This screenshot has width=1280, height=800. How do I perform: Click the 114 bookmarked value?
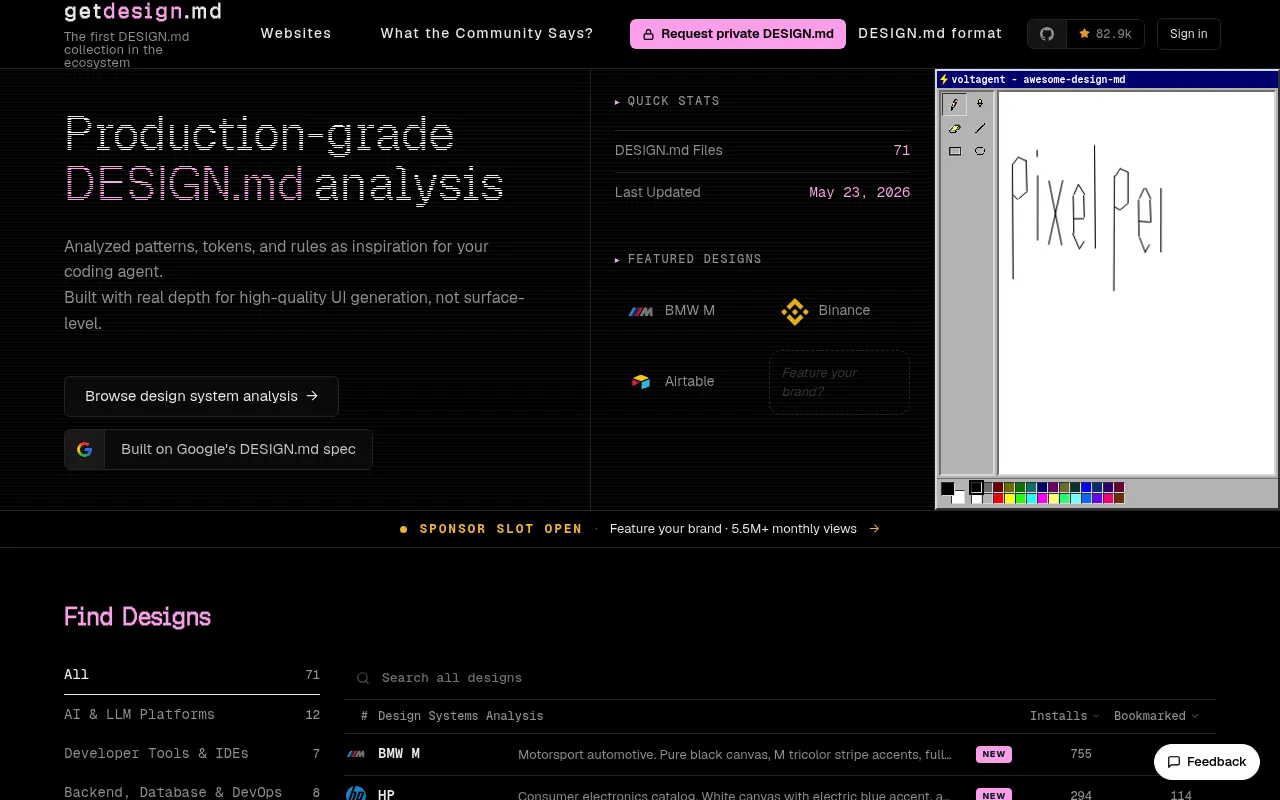pyautogui.click(x=1181, y=795)
